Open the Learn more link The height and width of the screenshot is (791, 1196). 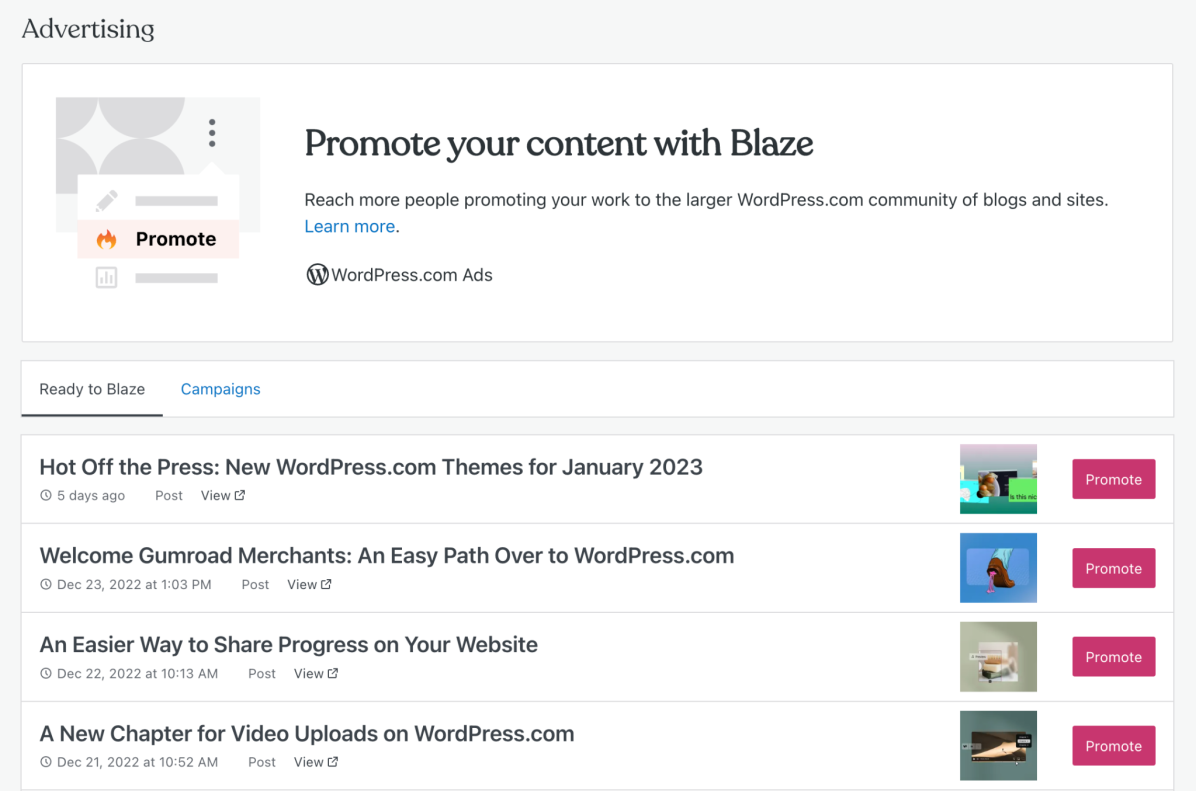[x=349, y=226]
